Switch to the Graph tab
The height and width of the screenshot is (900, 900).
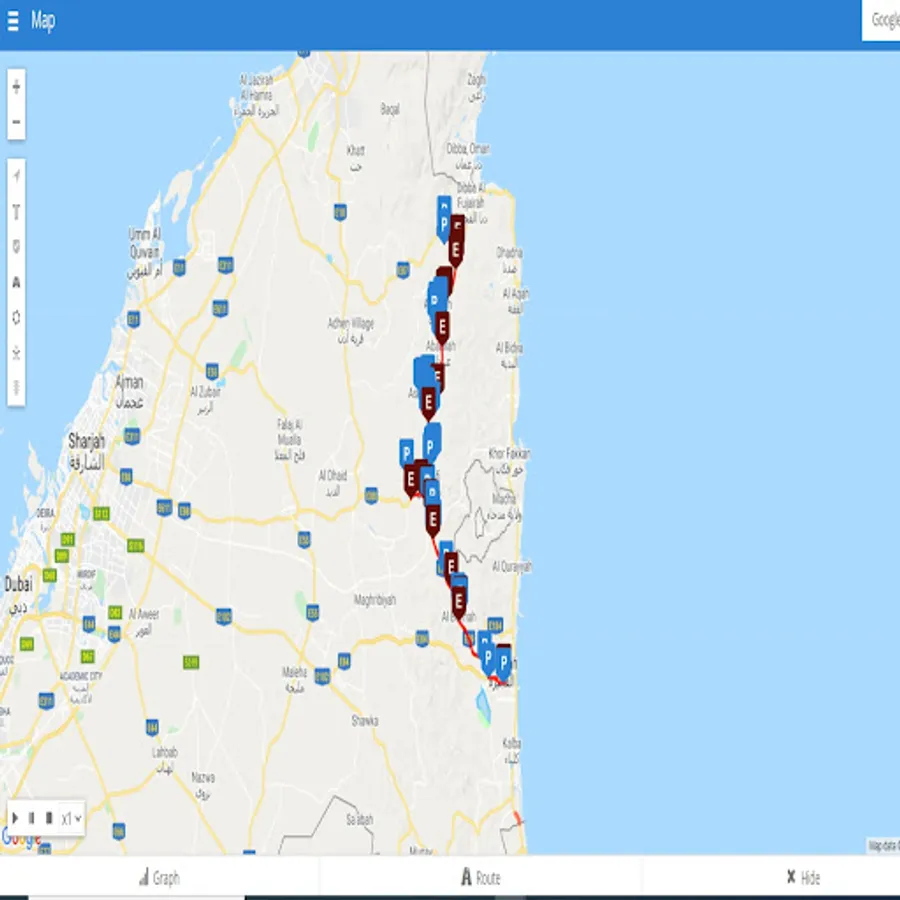point(159,877)
